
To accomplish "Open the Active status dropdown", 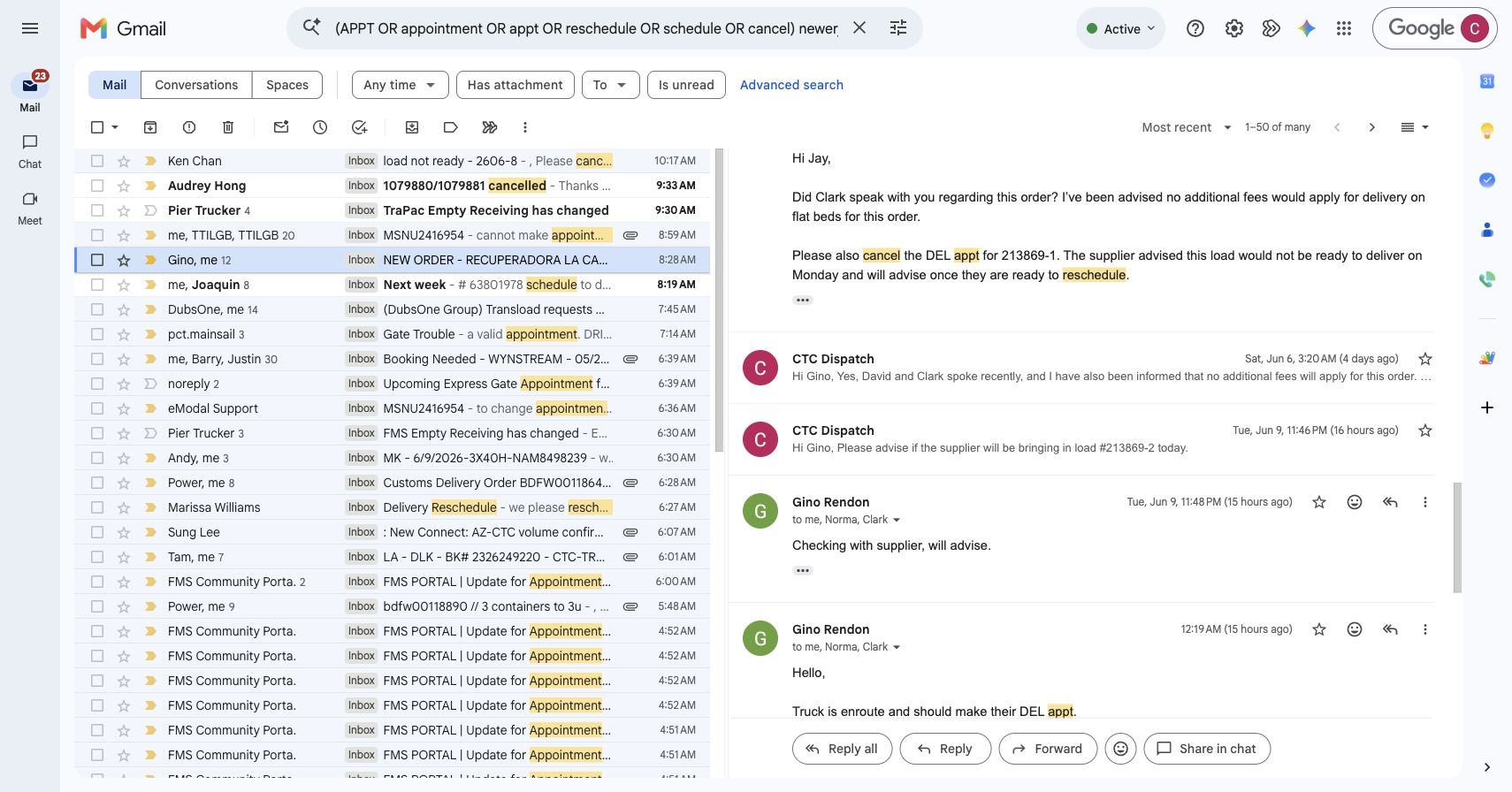I will [x=1120, y=28].
